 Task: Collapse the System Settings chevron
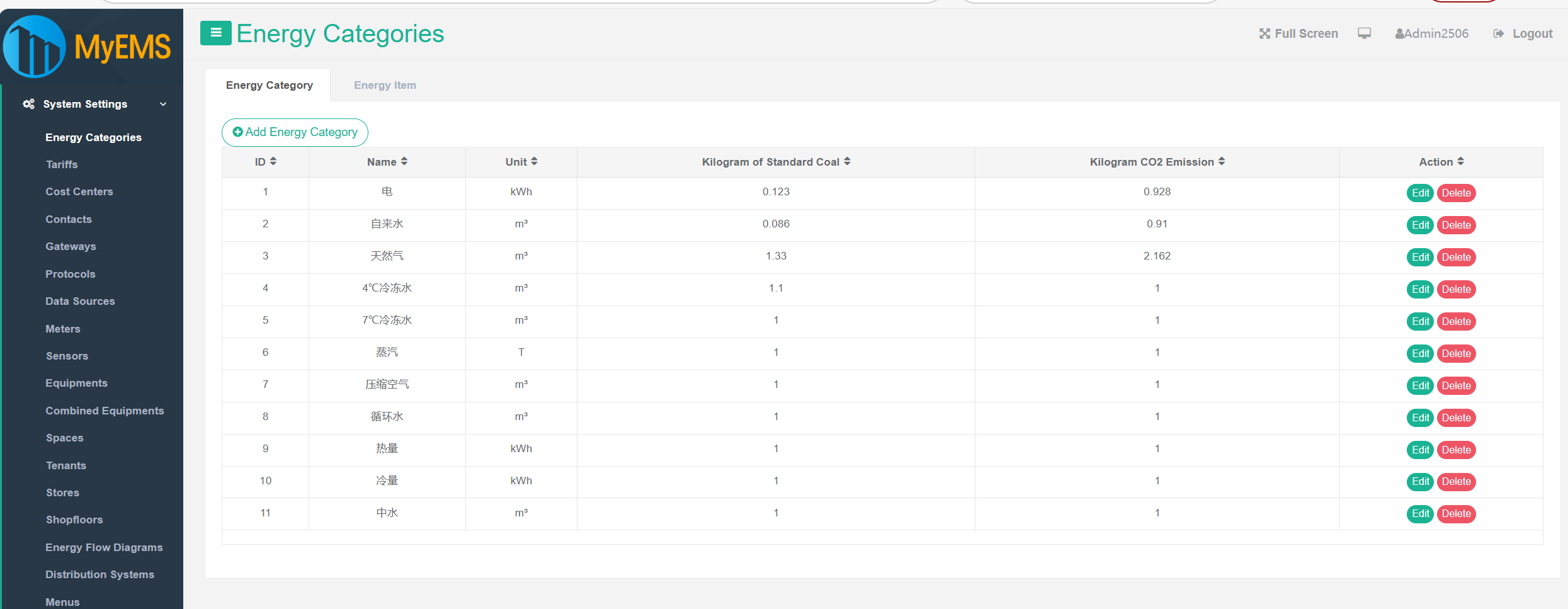[x=163, y=104]
